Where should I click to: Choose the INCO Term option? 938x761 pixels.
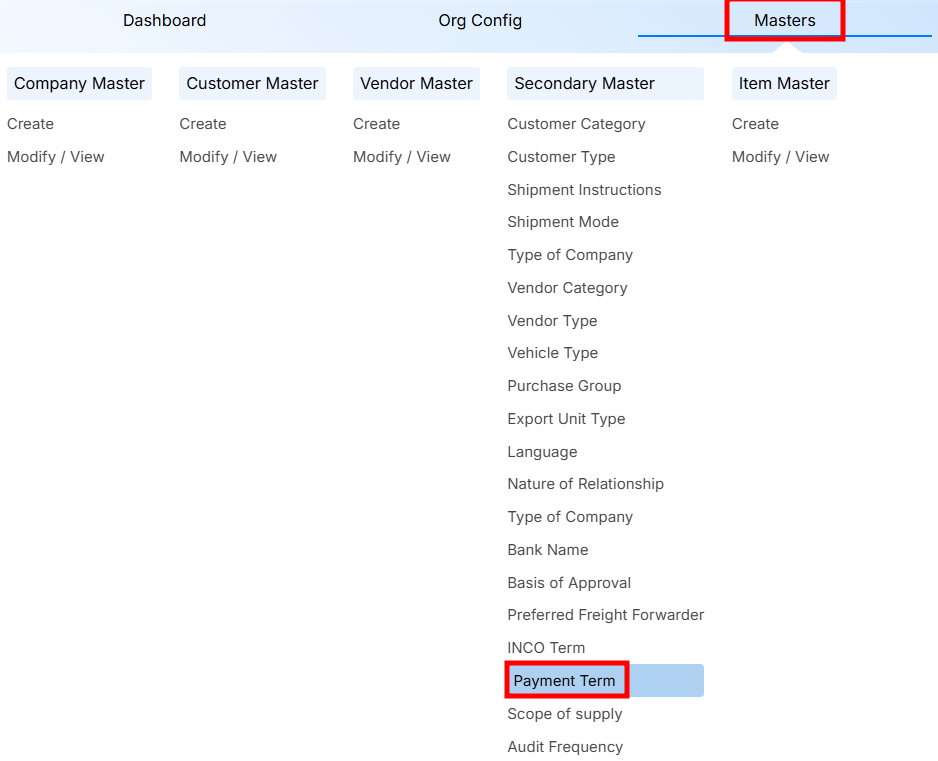[546, 648]
